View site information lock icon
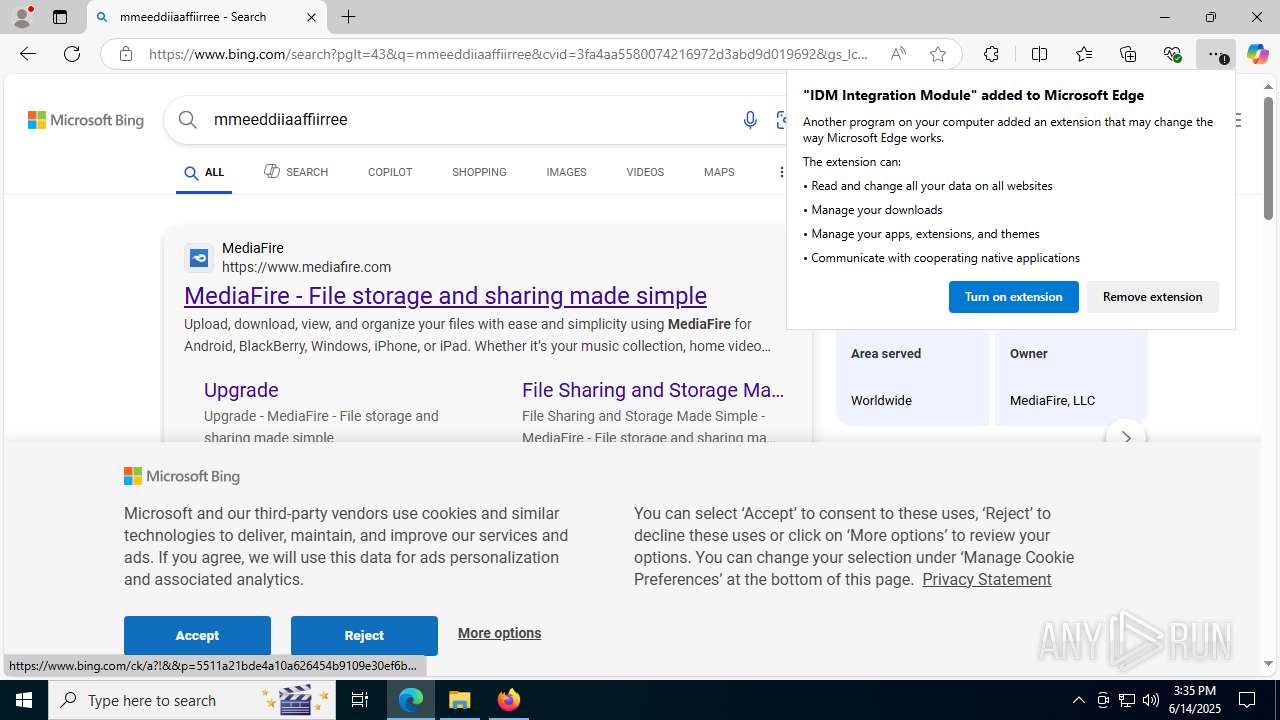The image size is (1280, 720). pos(125,54)
